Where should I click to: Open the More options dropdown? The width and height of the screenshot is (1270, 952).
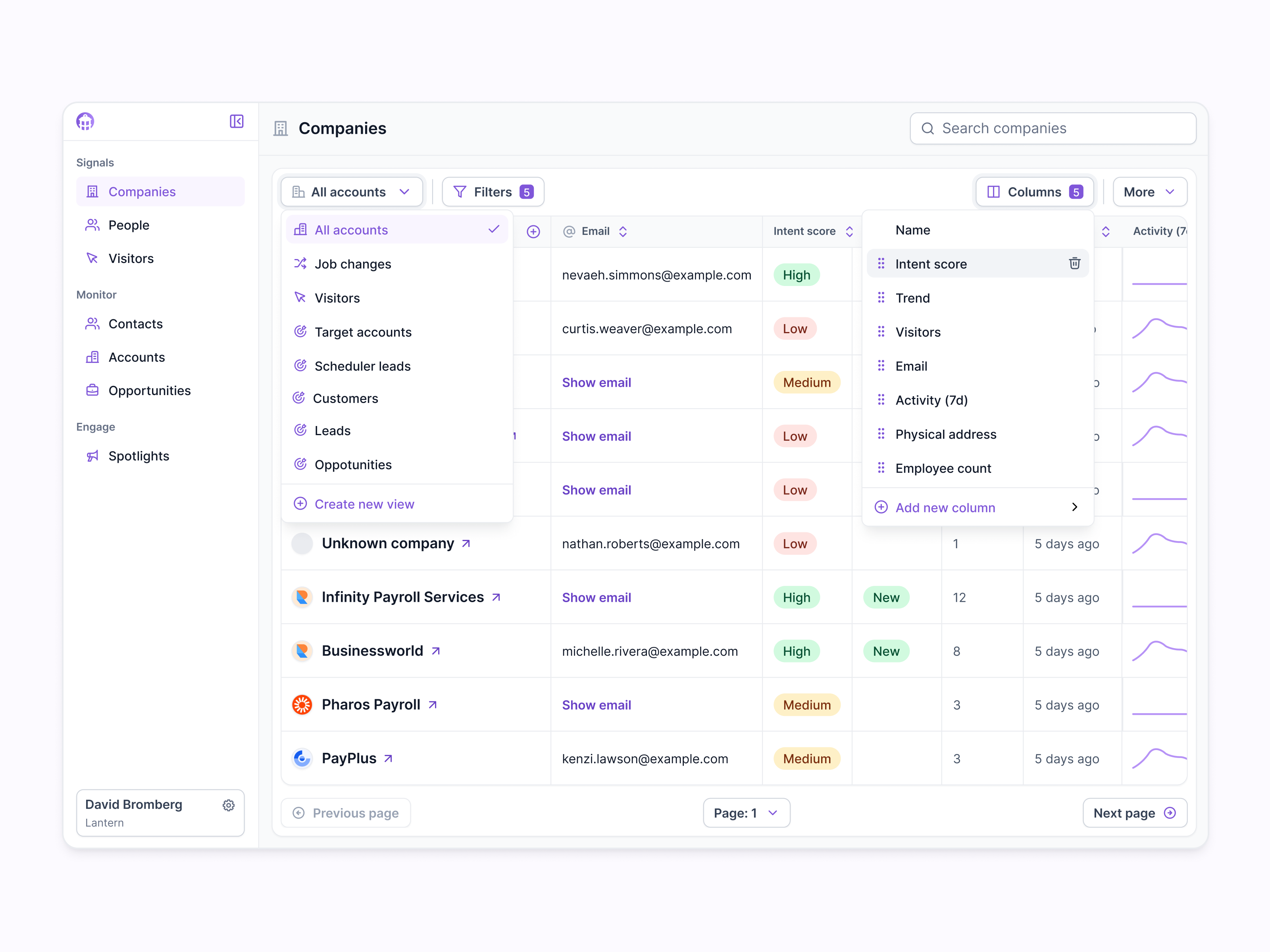1149,192
